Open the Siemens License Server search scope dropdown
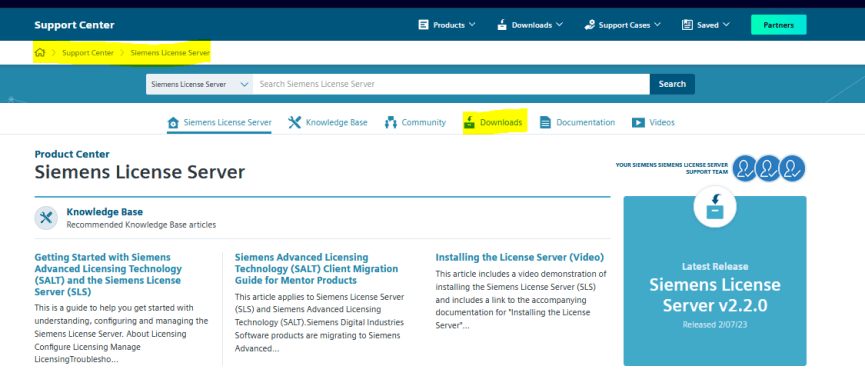 click(200, 84)
